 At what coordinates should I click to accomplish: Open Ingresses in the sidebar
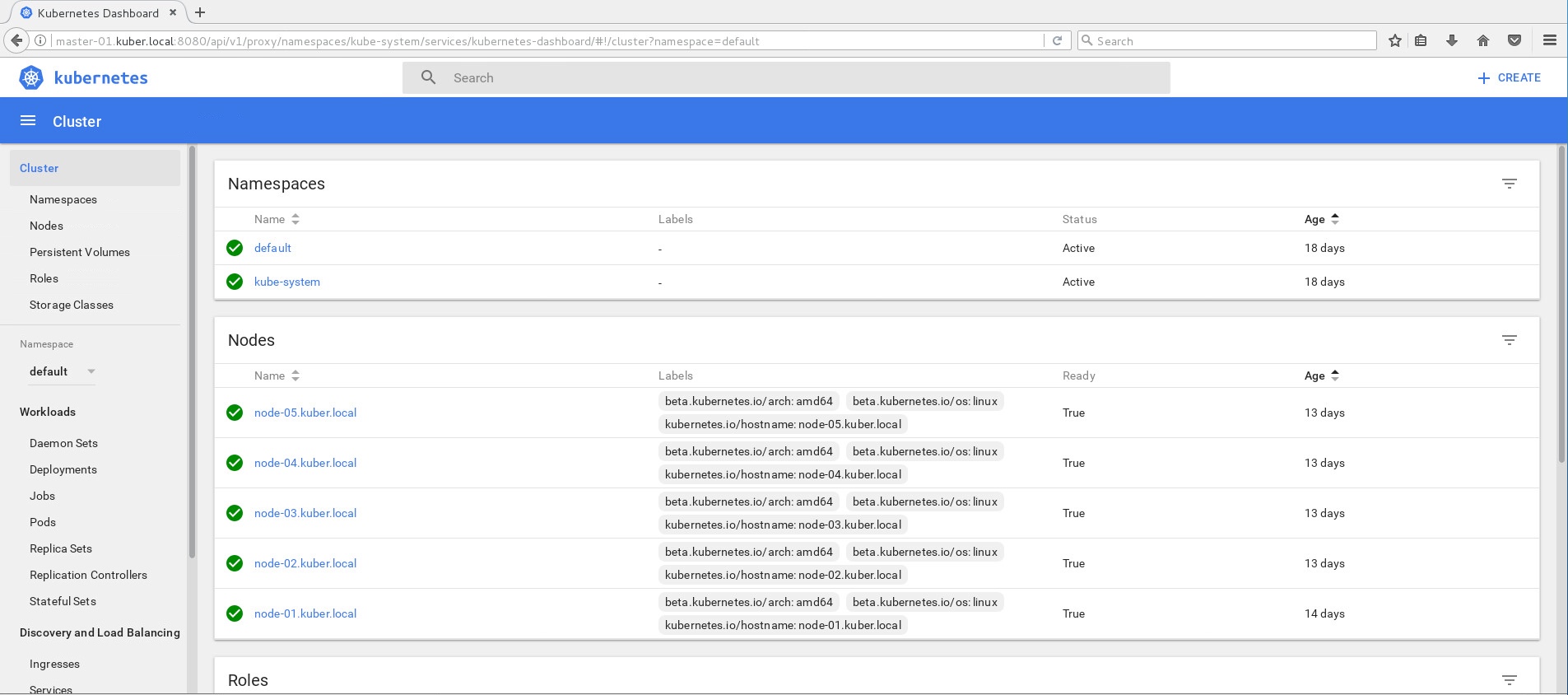point(54,664)
